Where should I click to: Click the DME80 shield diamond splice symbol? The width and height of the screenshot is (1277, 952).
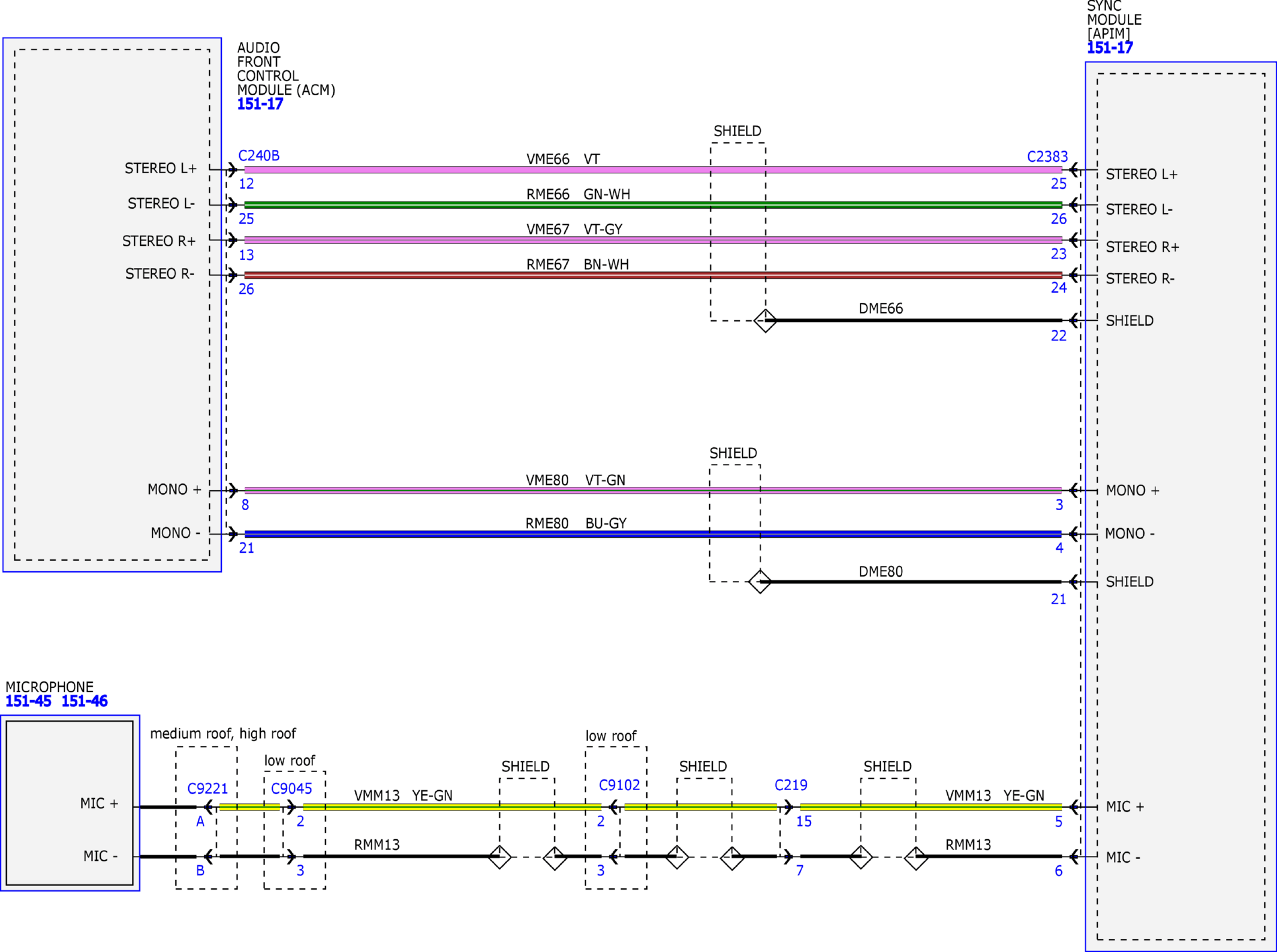(760, 582)
